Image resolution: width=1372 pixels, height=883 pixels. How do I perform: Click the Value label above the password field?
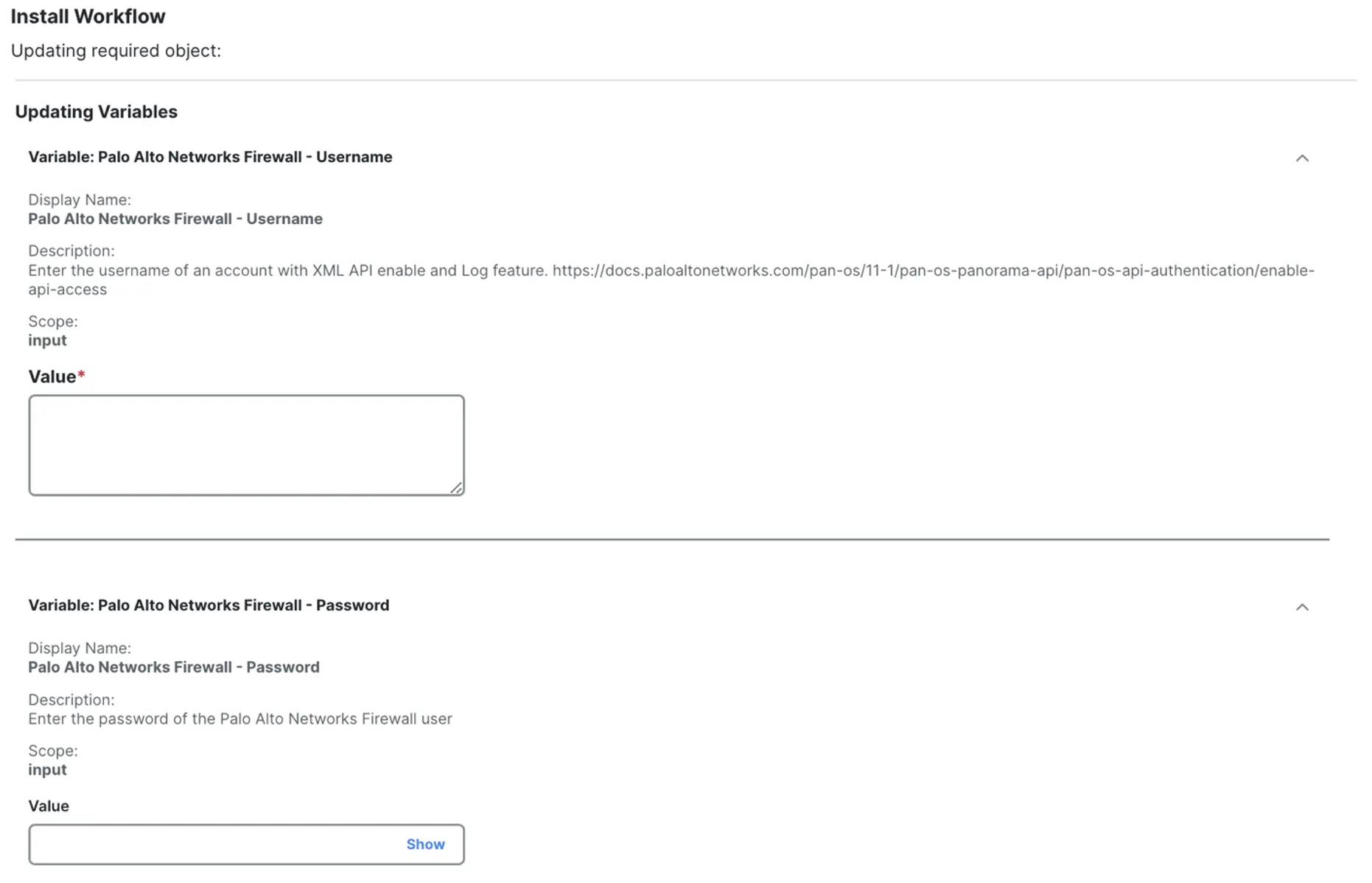(48, 806)
